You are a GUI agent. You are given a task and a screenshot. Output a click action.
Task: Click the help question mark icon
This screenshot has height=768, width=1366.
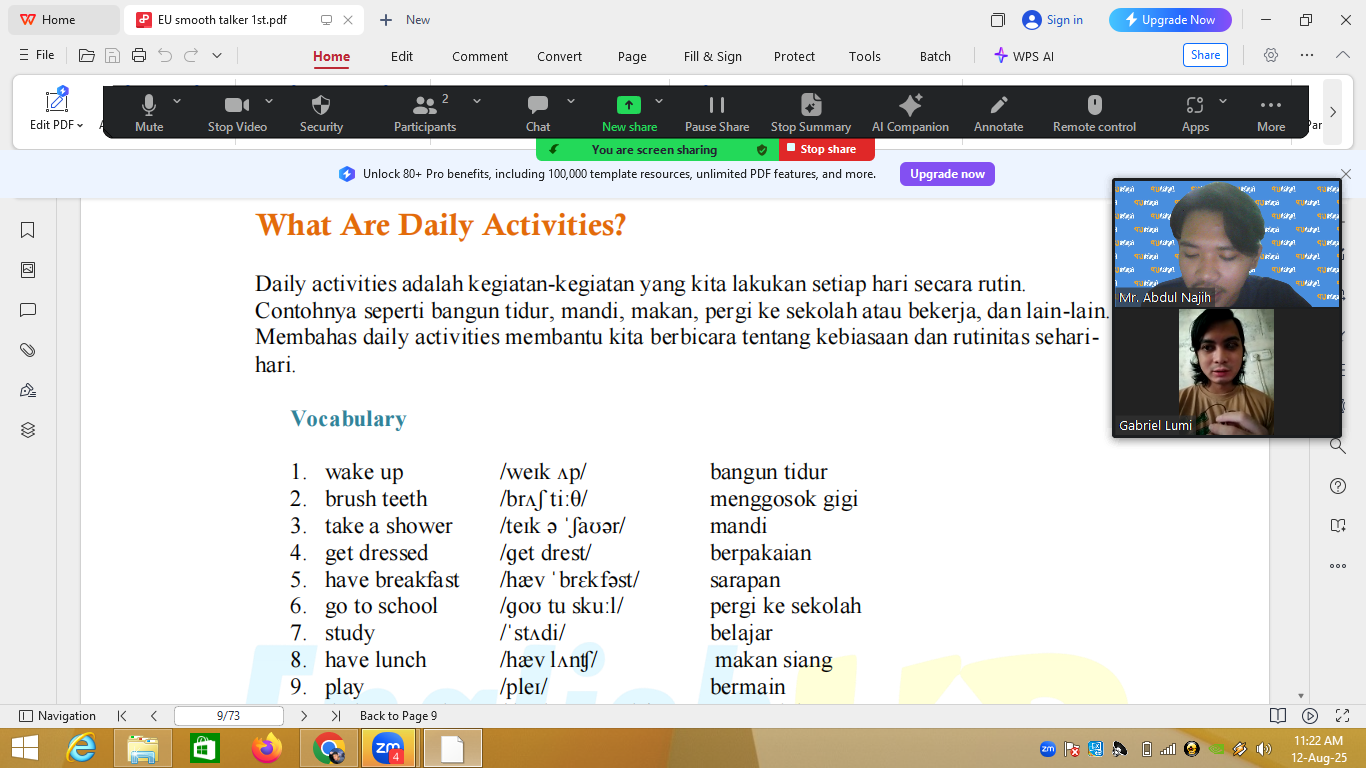(x=1338, y=486)
